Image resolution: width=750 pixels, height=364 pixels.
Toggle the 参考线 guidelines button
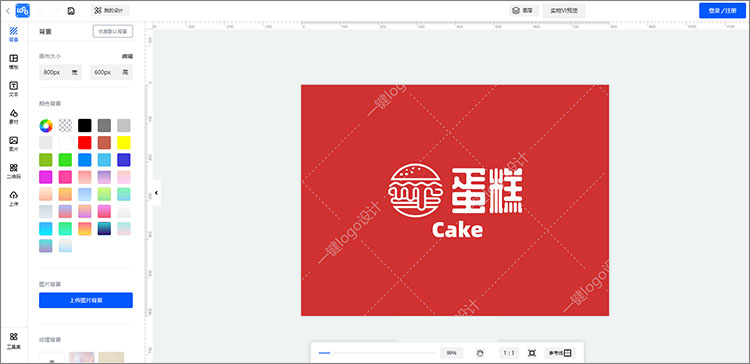560,353
